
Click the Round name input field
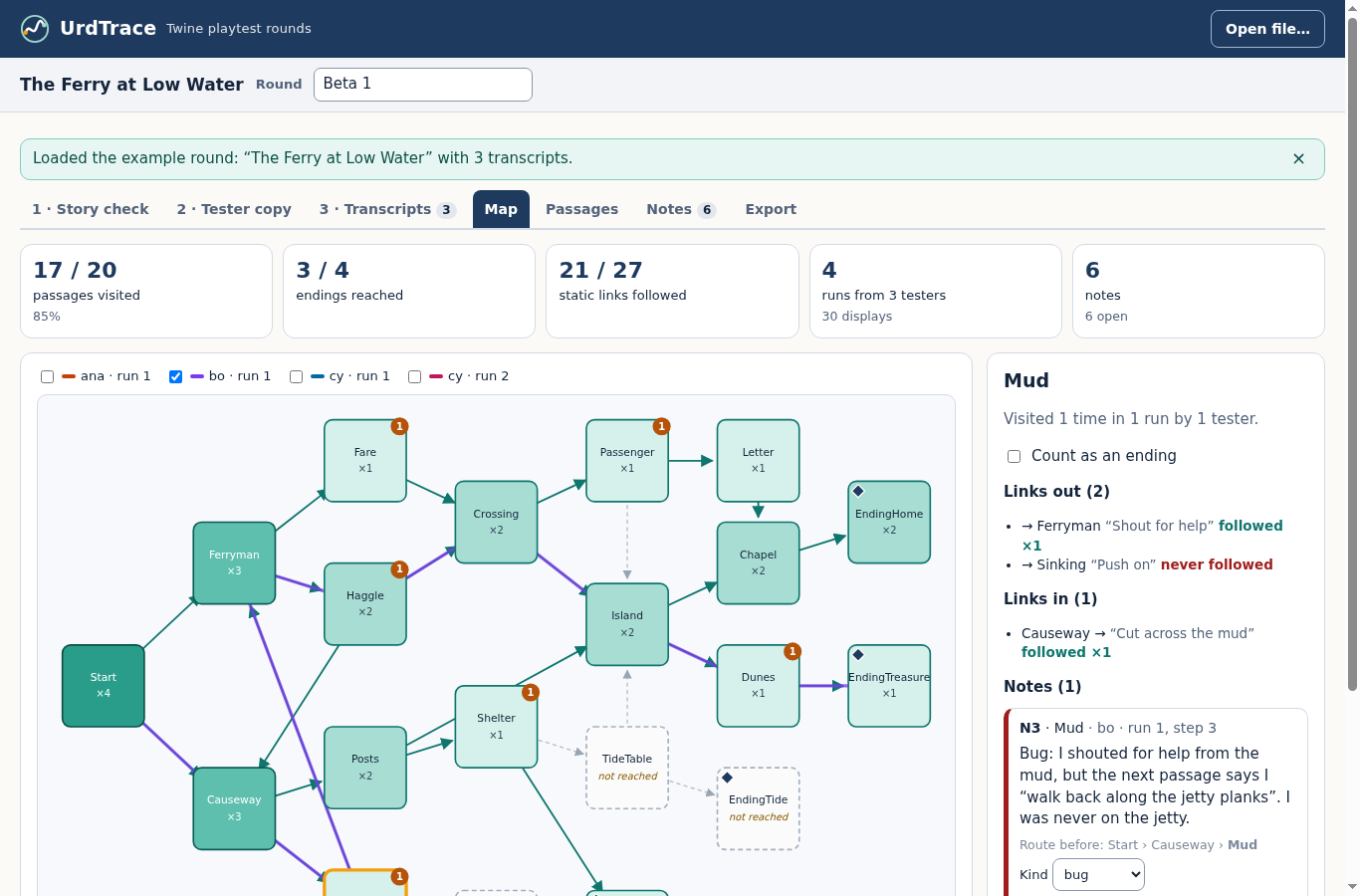423,85
